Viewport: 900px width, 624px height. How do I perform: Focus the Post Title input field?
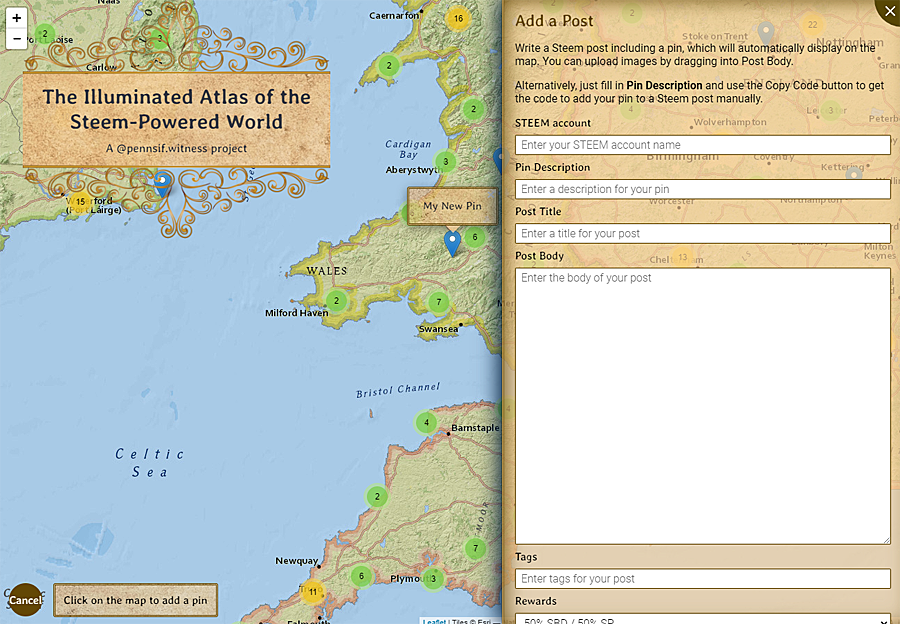(x=703, y=233)
